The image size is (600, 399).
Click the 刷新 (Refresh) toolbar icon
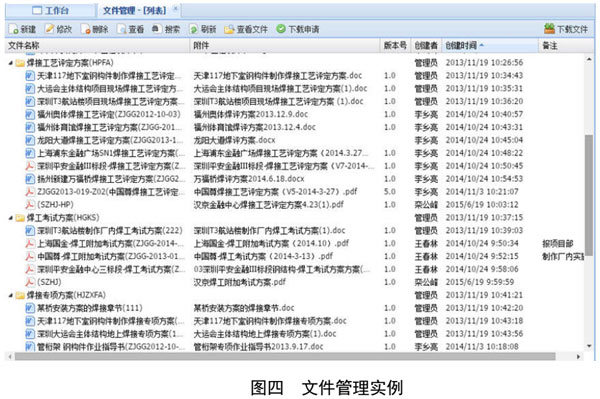(x=194, y=29)
